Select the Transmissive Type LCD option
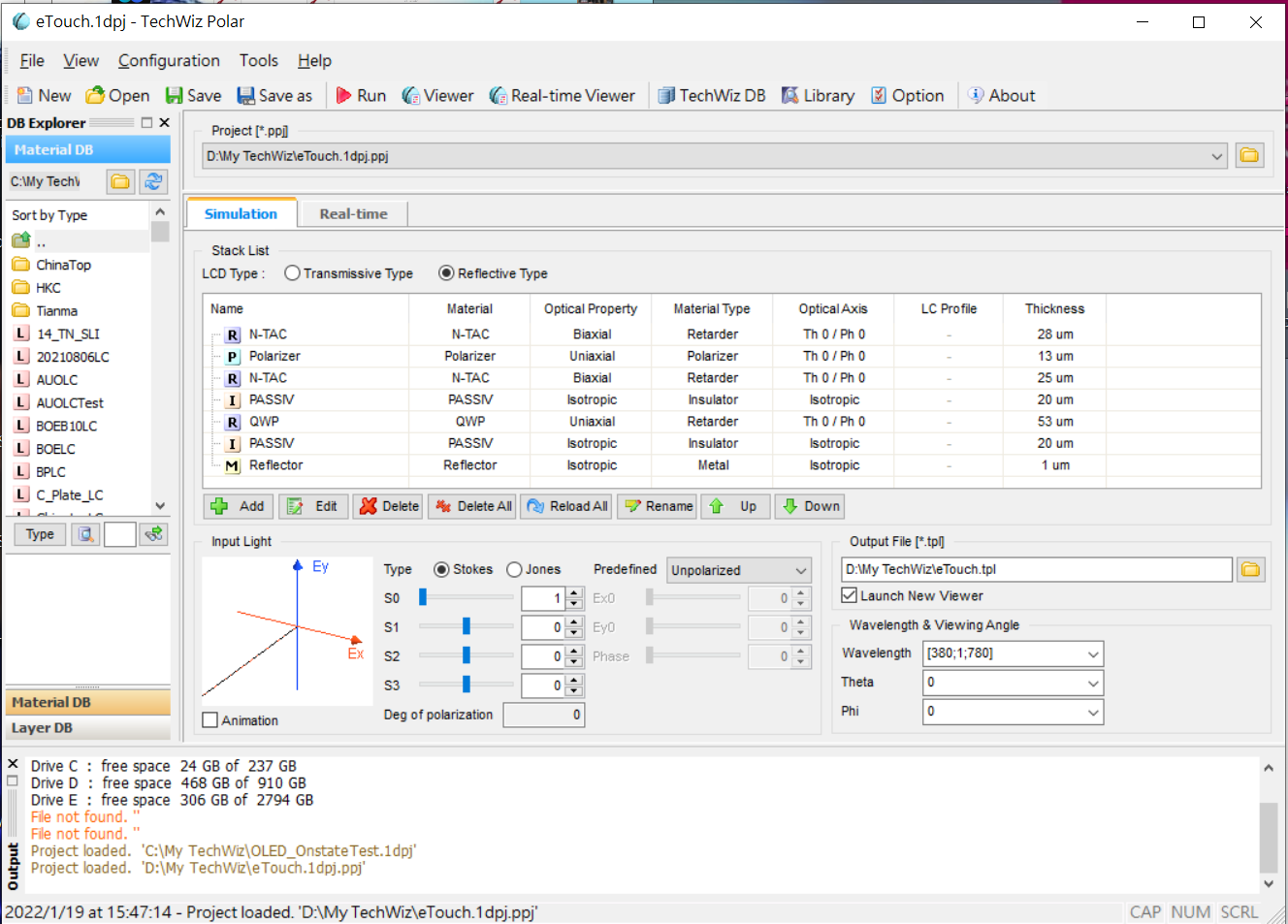This screenshot has height=924, width=1288. point(292,273)
